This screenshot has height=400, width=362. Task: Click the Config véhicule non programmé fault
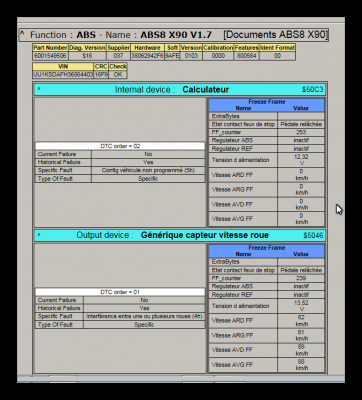148,170
